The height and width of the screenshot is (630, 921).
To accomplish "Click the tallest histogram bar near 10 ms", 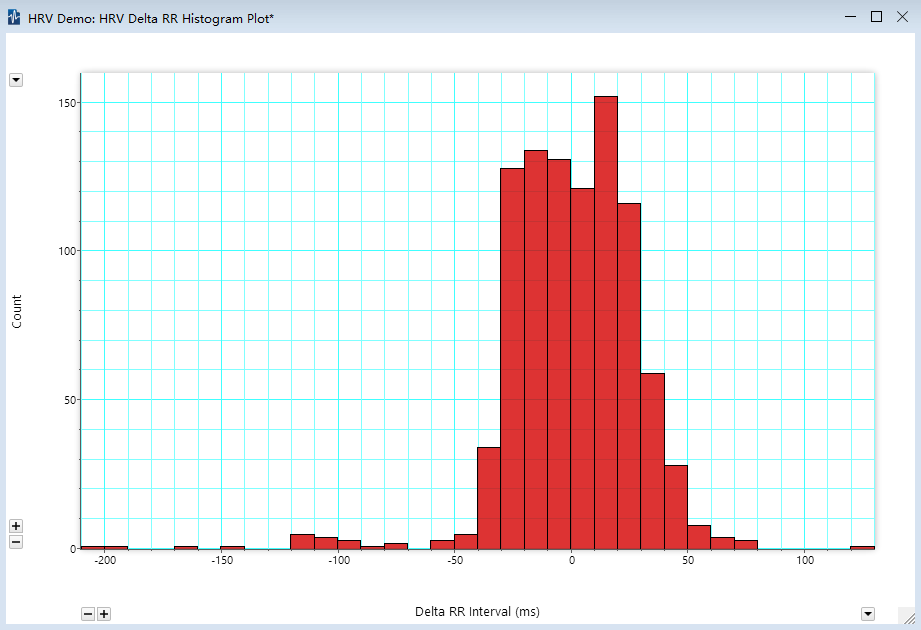I will (606, 322).
